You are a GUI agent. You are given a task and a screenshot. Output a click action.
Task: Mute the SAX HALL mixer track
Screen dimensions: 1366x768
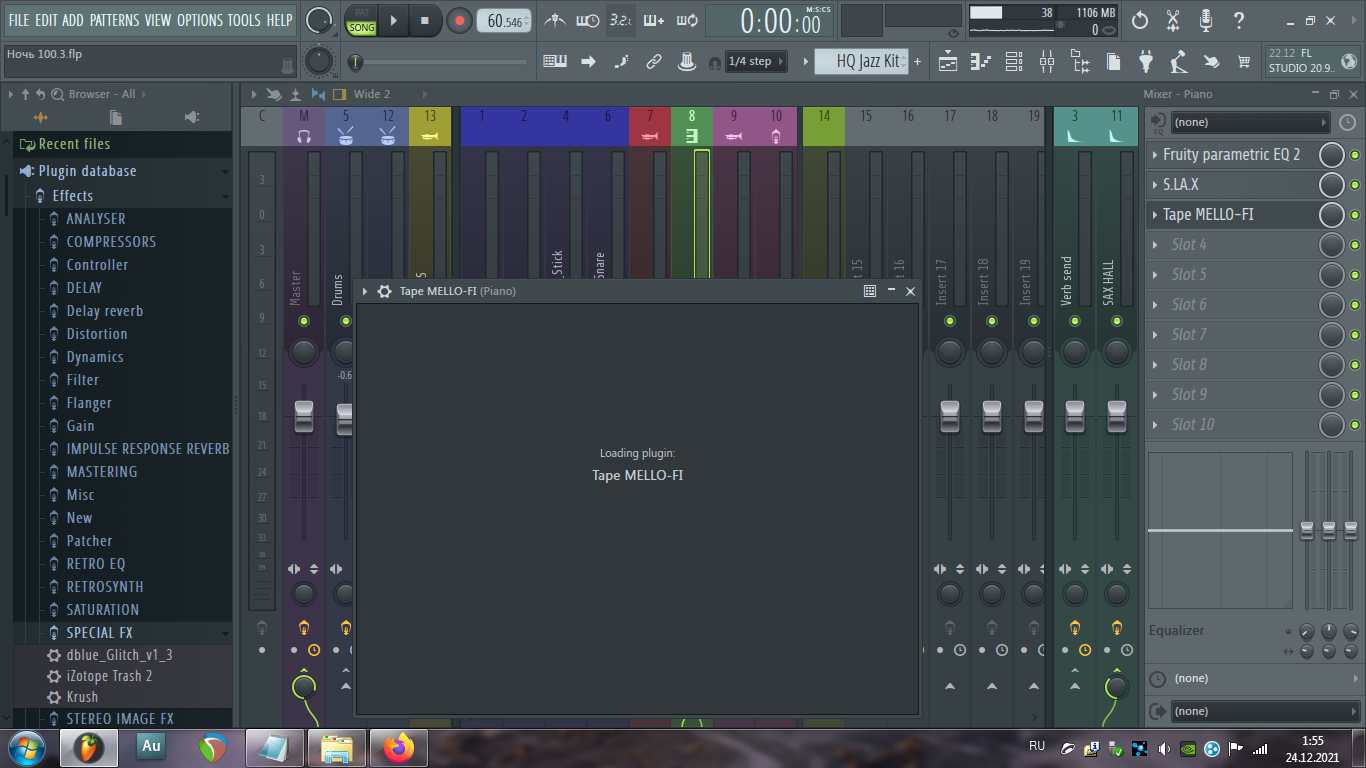tap(1117, 321)
